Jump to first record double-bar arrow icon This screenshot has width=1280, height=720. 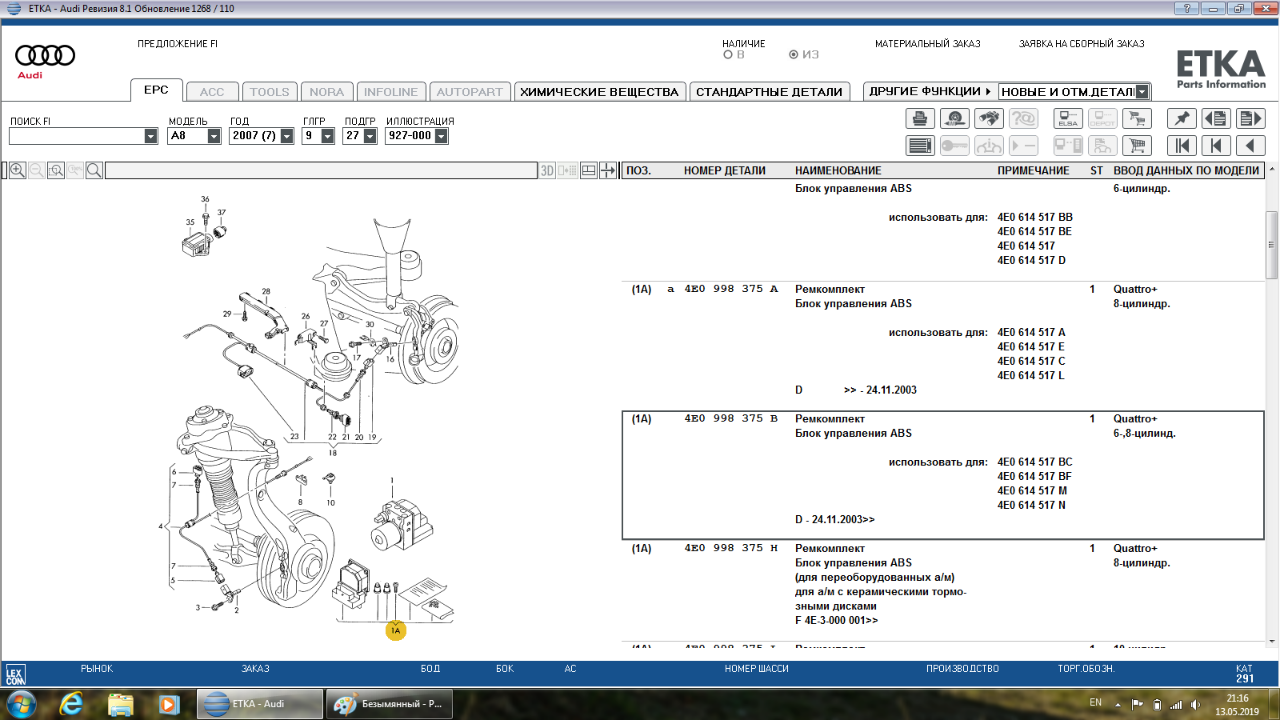[1182, 146]
